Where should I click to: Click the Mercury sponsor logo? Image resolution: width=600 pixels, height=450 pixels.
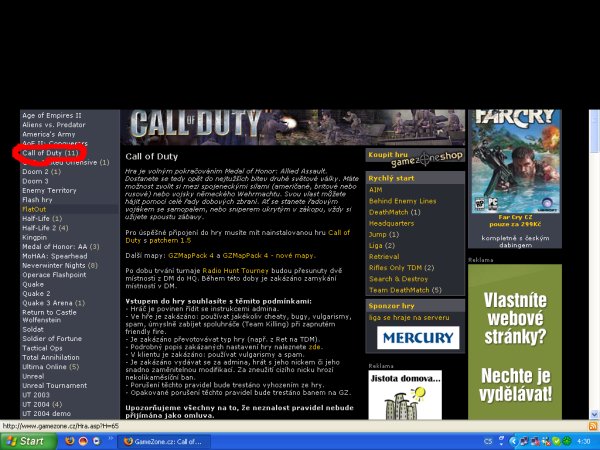pos(418,338)
